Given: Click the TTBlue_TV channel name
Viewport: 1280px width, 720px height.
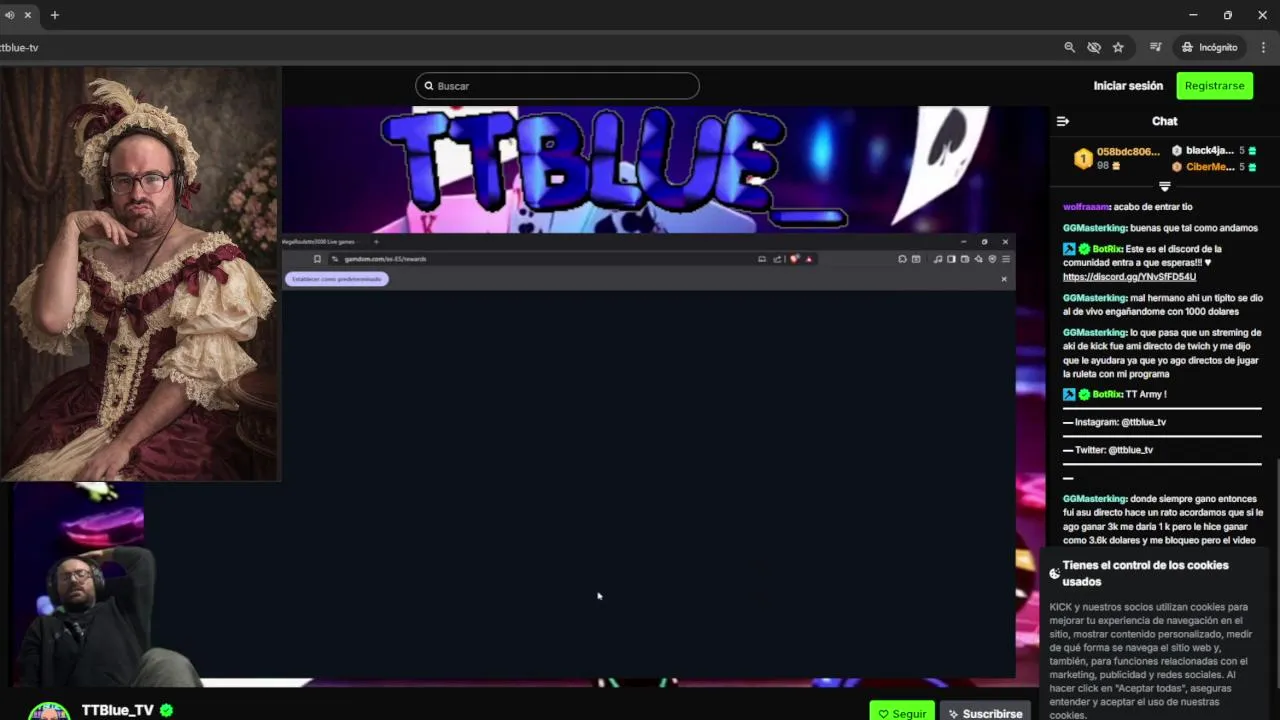Looking at the screenshot, I should 117,710.
